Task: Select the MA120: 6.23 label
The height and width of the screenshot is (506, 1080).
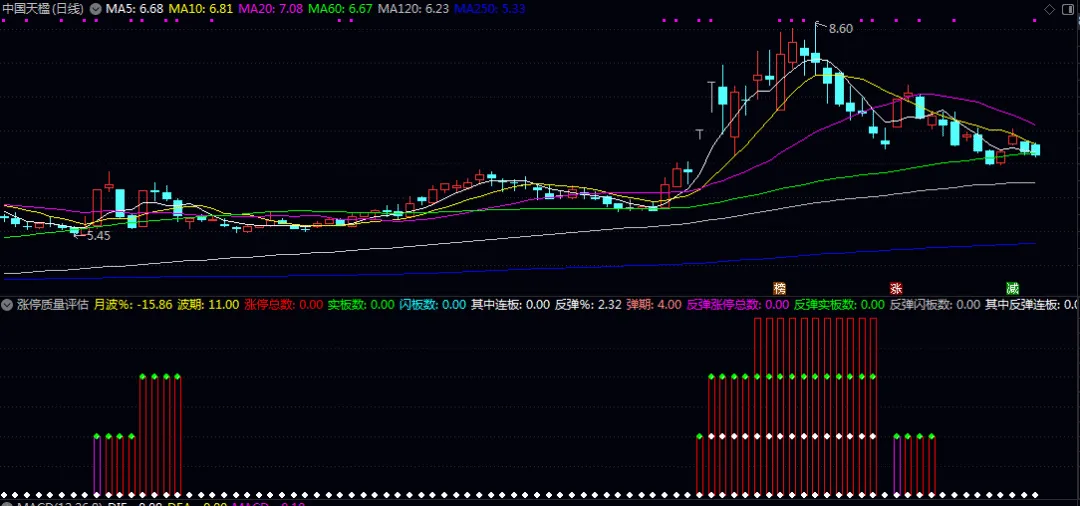Action: [x=414, y=9]
